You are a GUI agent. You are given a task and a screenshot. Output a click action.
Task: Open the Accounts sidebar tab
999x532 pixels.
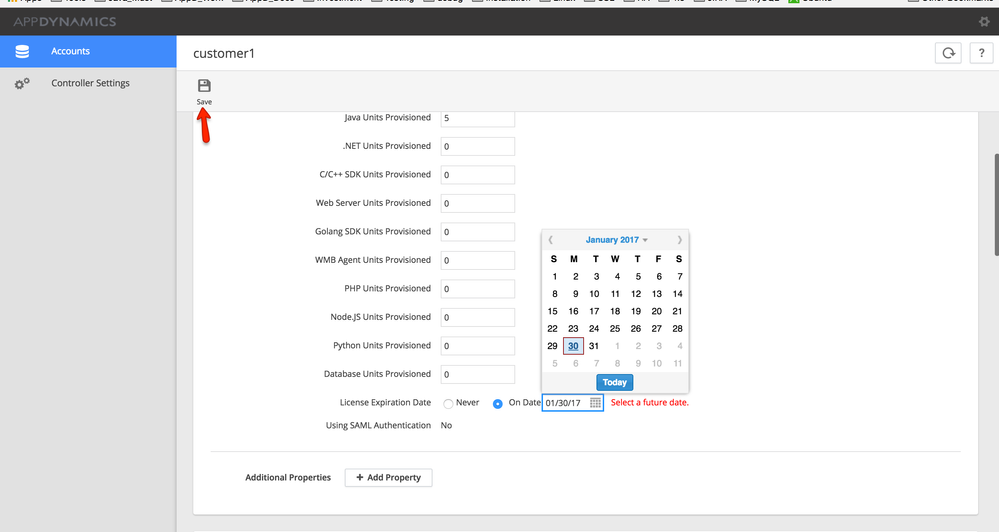click(x=70, y=51)
